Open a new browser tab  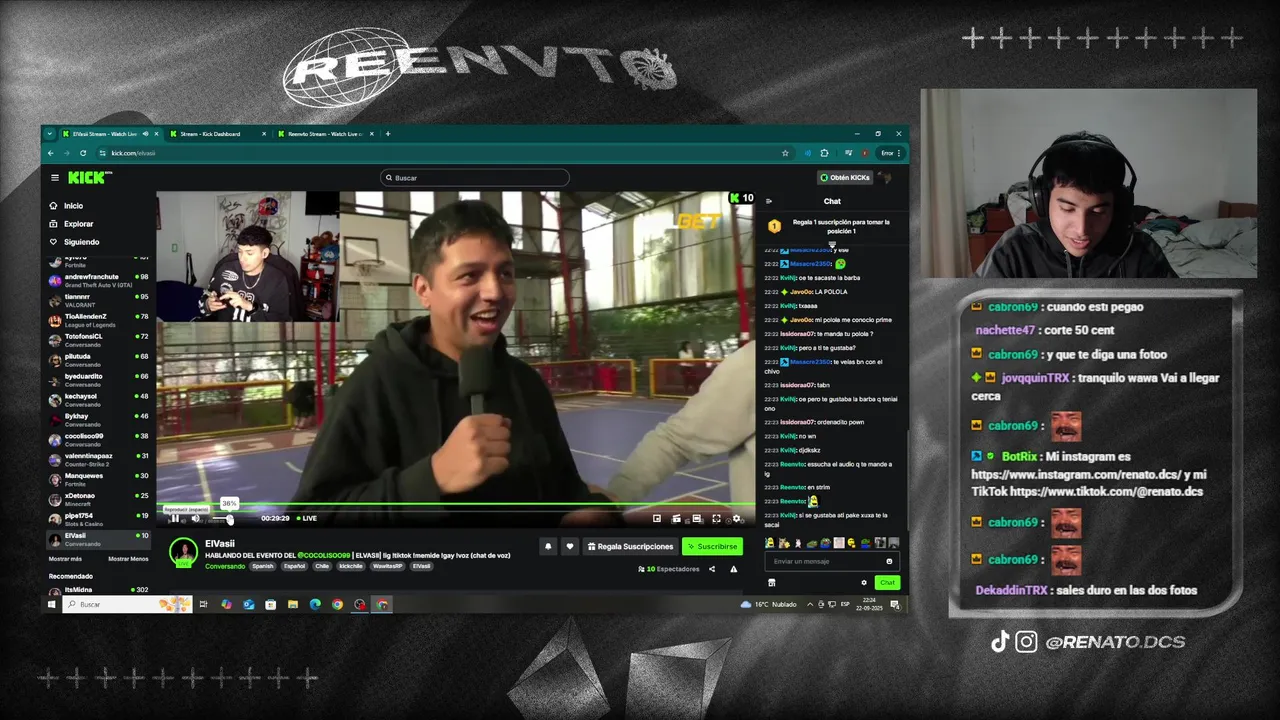click(388, 134)
